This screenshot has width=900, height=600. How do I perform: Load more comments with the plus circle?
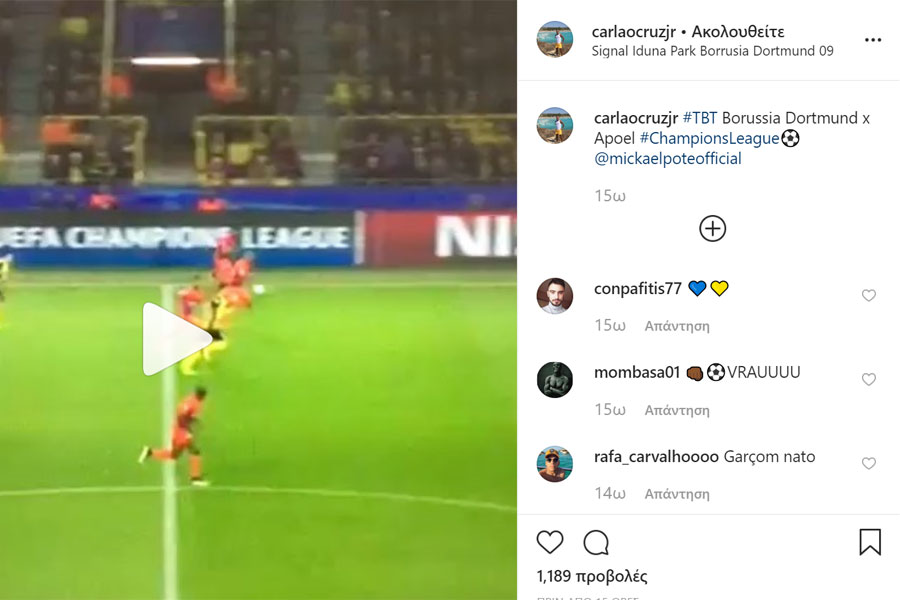tap(712, 229)
